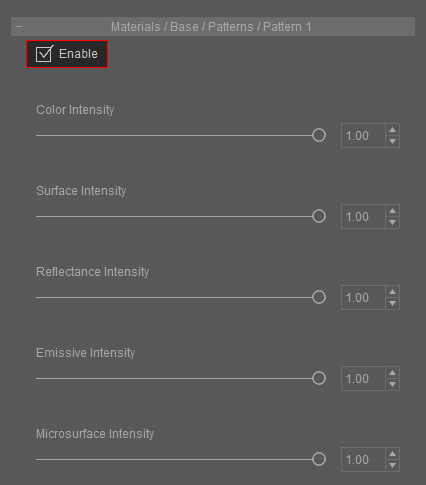
Task: Click the Emissive Intensity slider handle
Action: tap(319, 378)
